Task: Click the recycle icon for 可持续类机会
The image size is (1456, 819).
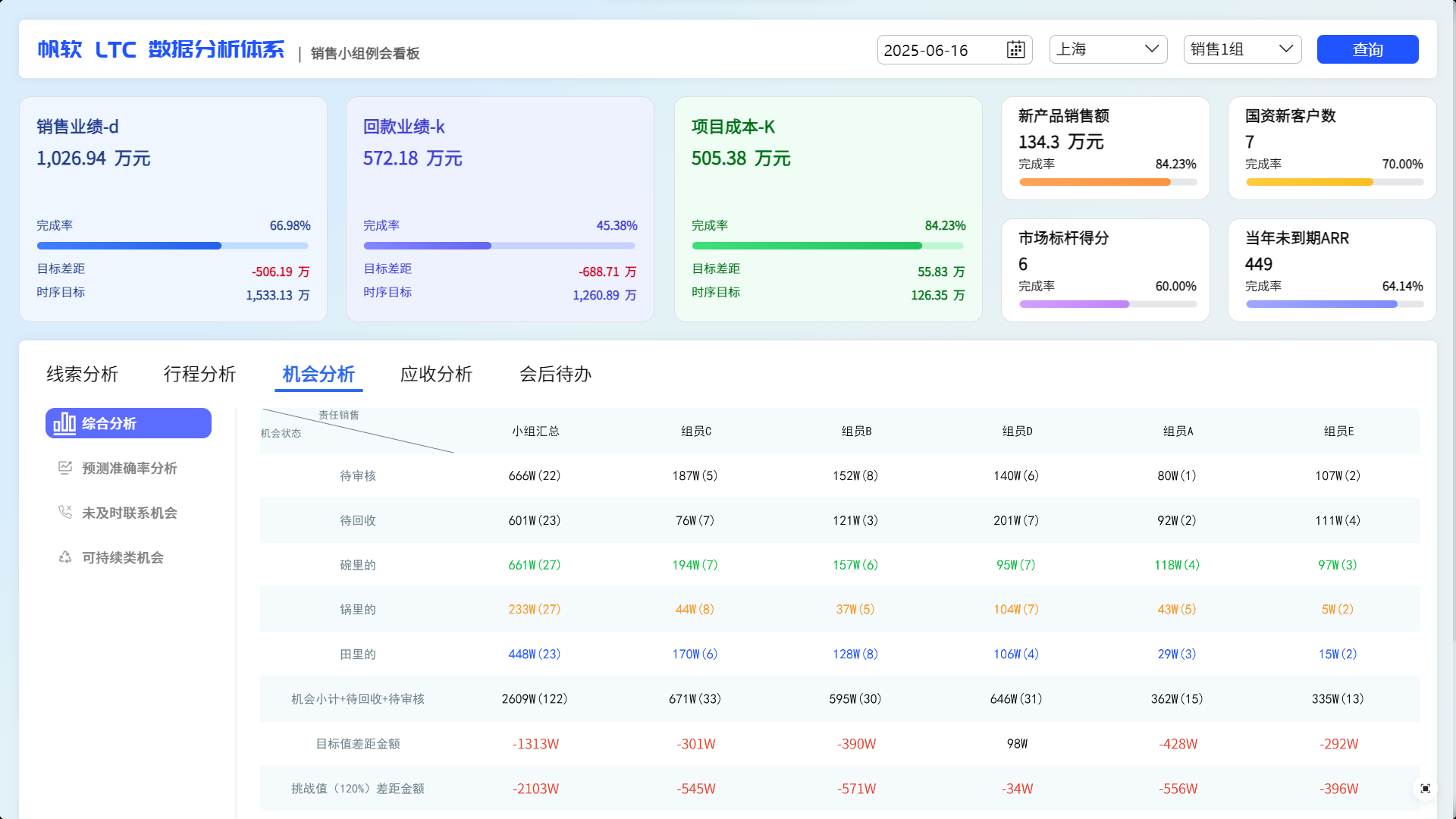Action: pyautogui.click(x=65, y=557)
